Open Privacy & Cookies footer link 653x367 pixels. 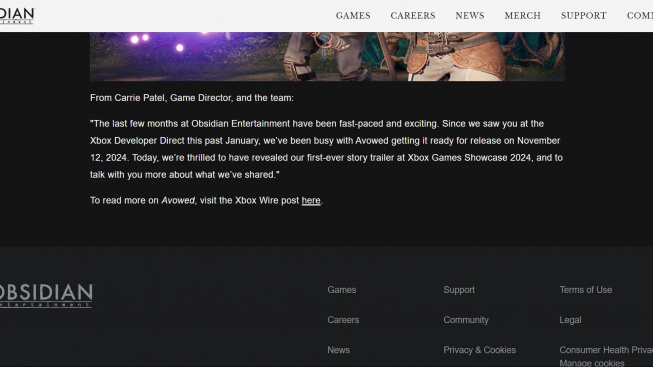(479, 350)
